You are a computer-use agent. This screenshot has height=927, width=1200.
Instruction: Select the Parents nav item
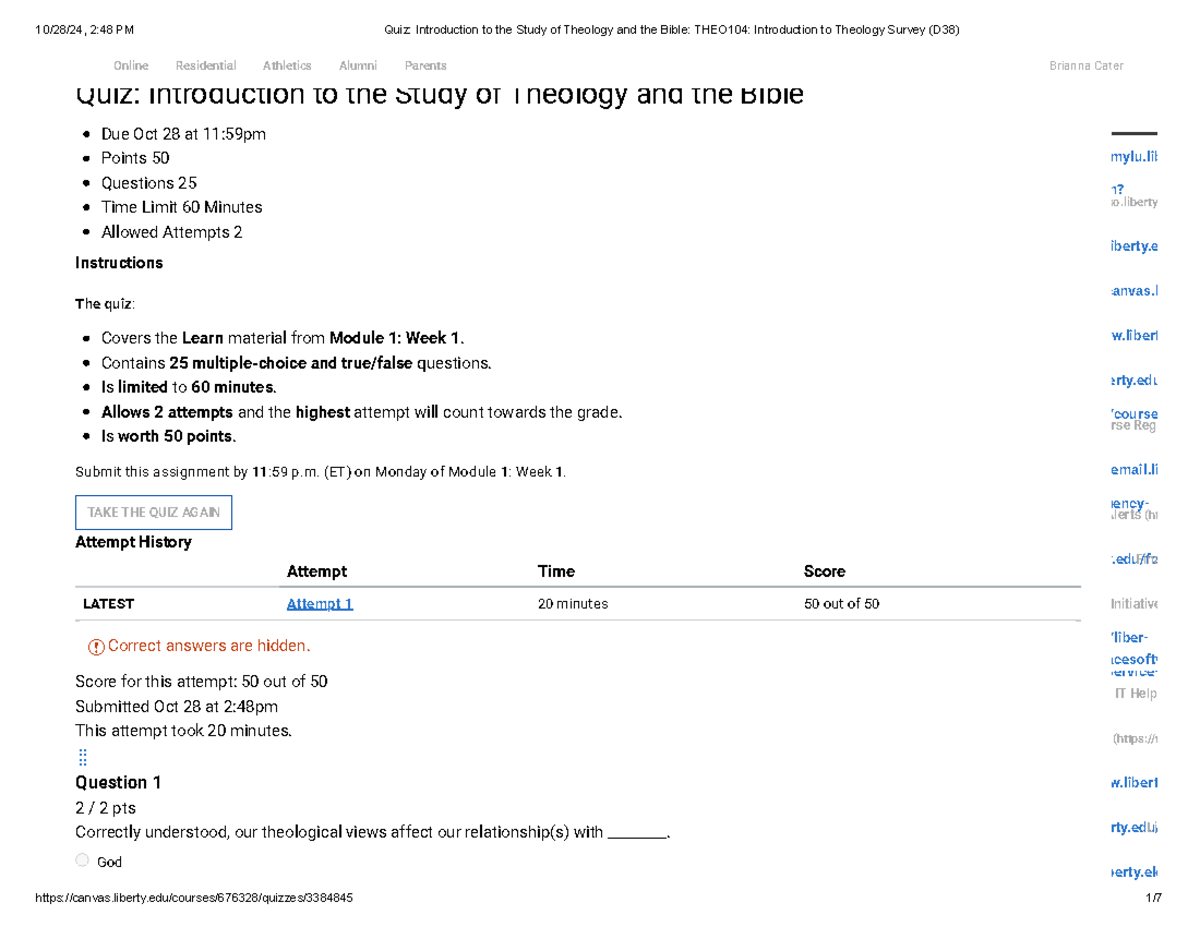pos(426,66)
